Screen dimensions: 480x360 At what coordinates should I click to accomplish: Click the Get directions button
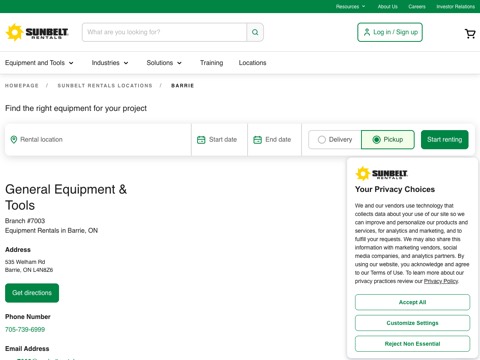(32, 293)
